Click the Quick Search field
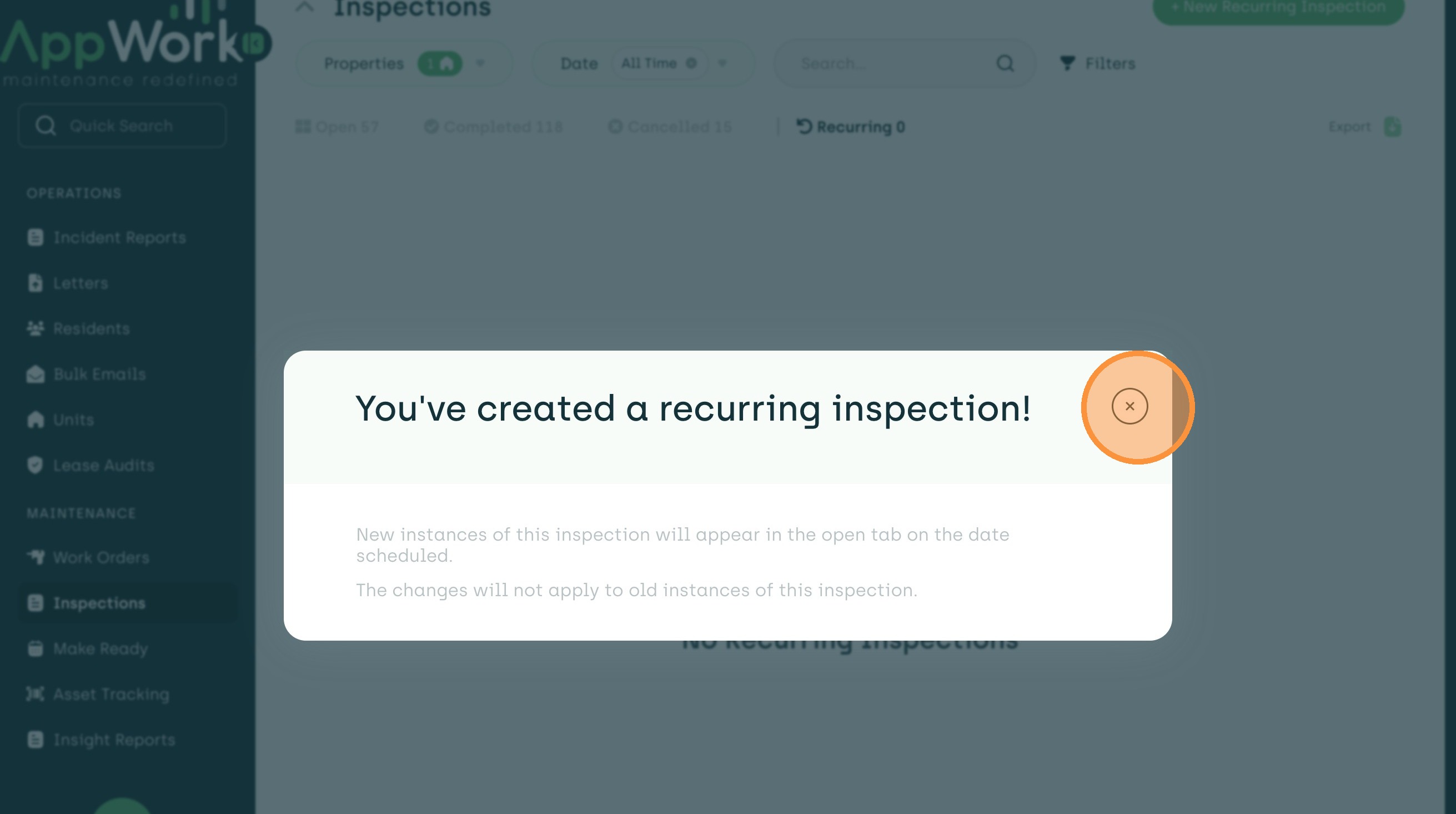Screen dimensions: 1456x814 point(122,126)
